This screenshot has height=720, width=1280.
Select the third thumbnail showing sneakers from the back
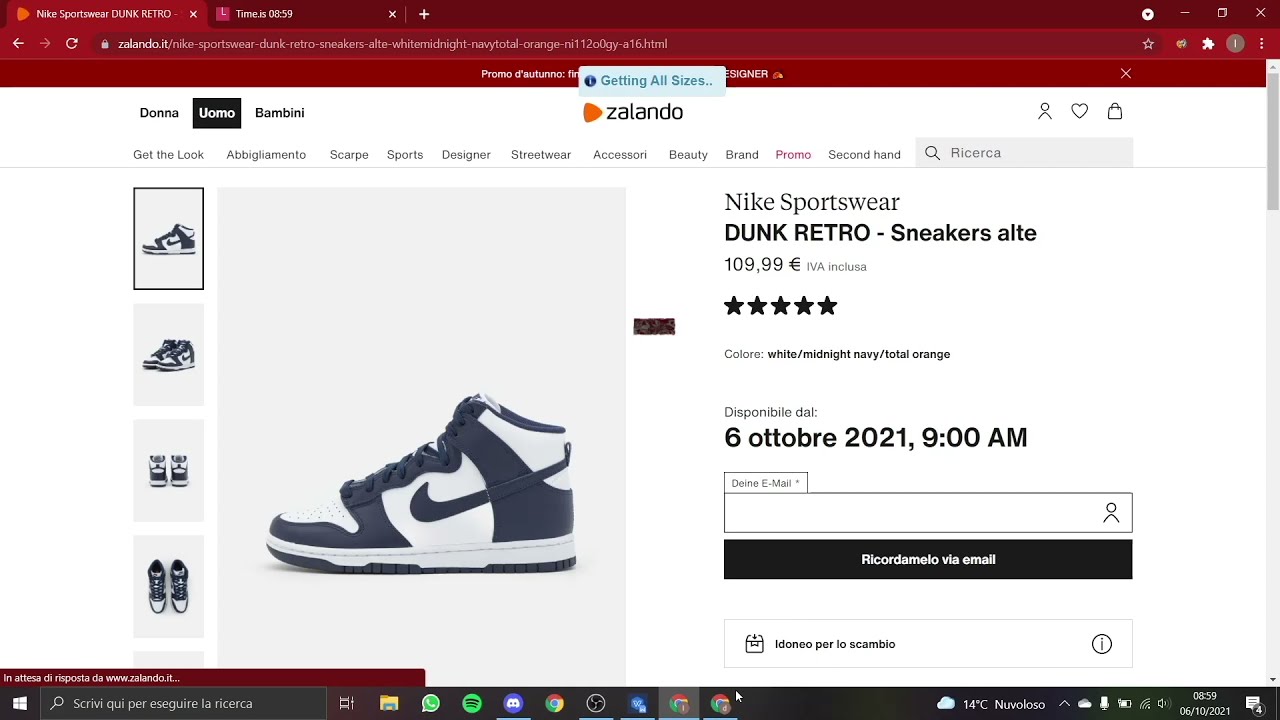click(x=168, y=470)
